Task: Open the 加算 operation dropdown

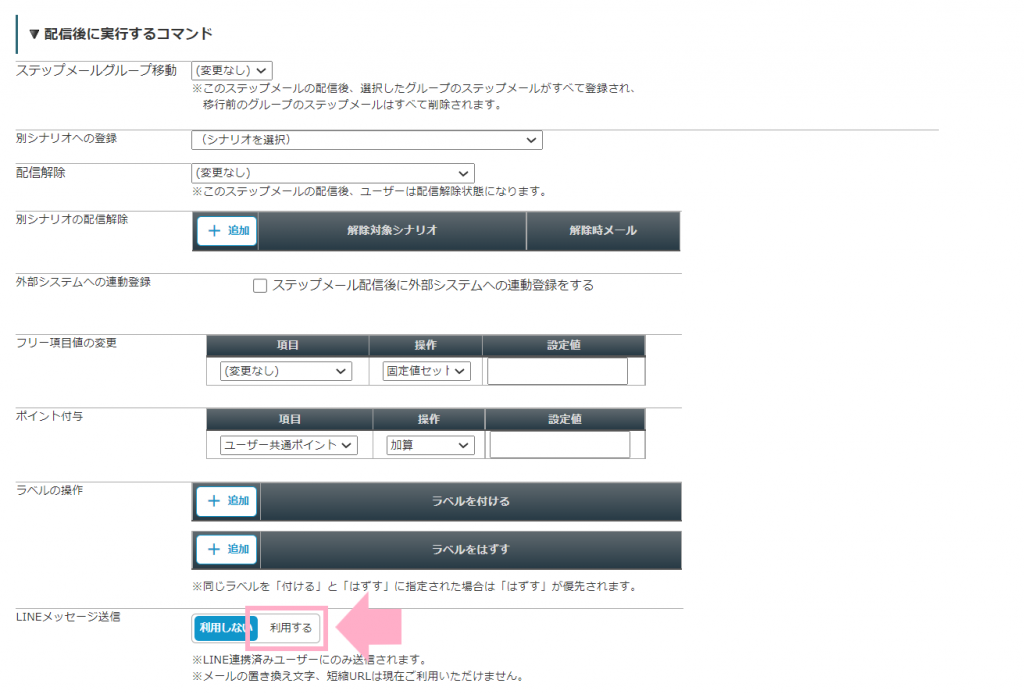Action: tap(430, 445)
